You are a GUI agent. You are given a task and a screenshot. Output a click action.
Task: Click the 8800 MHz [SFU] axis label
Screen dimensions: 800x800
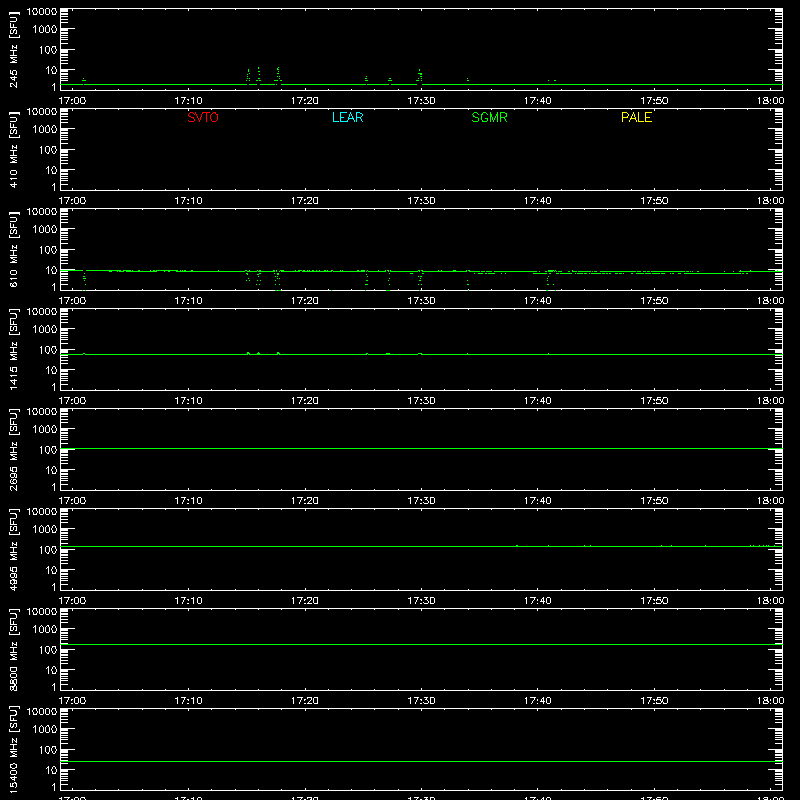[x=14, y=650]
